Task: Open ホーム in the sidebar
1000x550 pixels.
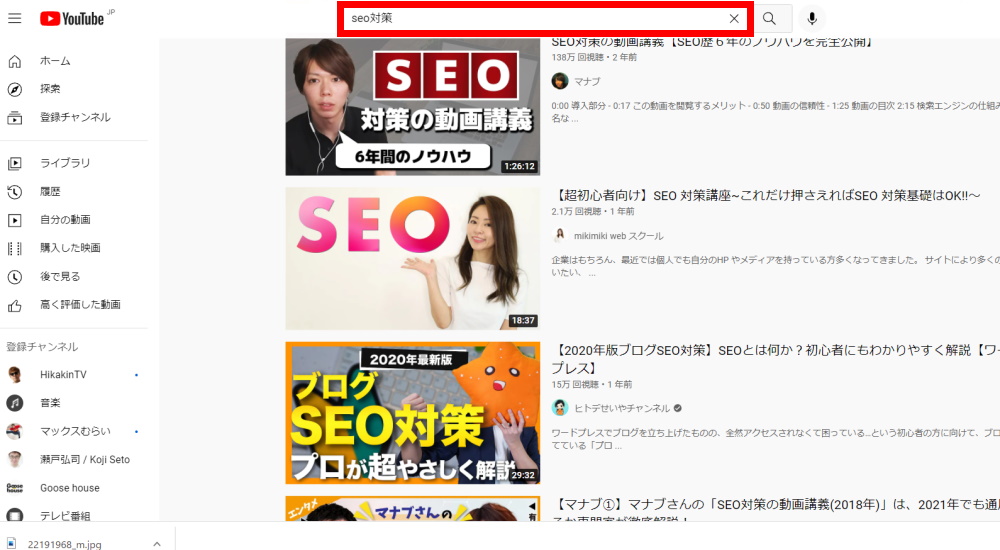Action: pos(55,61)
